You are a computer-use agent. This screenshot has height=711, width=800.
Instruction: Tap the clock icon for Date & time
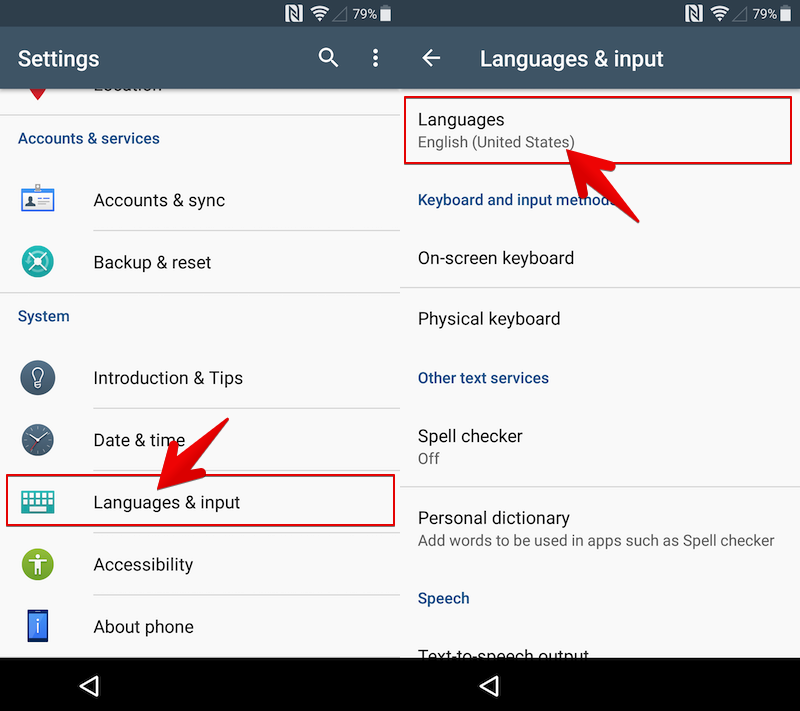[x=37, y=440]
